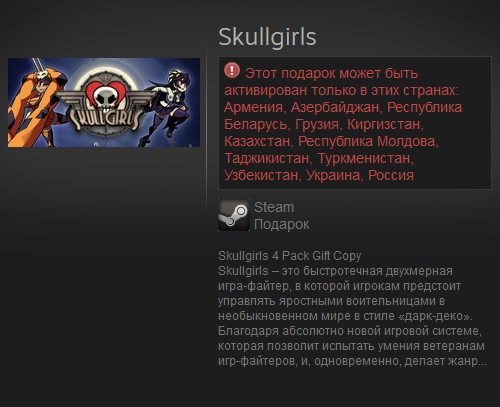
Task: Click the Россия country name in warning
Action: [x=391, y=175]
